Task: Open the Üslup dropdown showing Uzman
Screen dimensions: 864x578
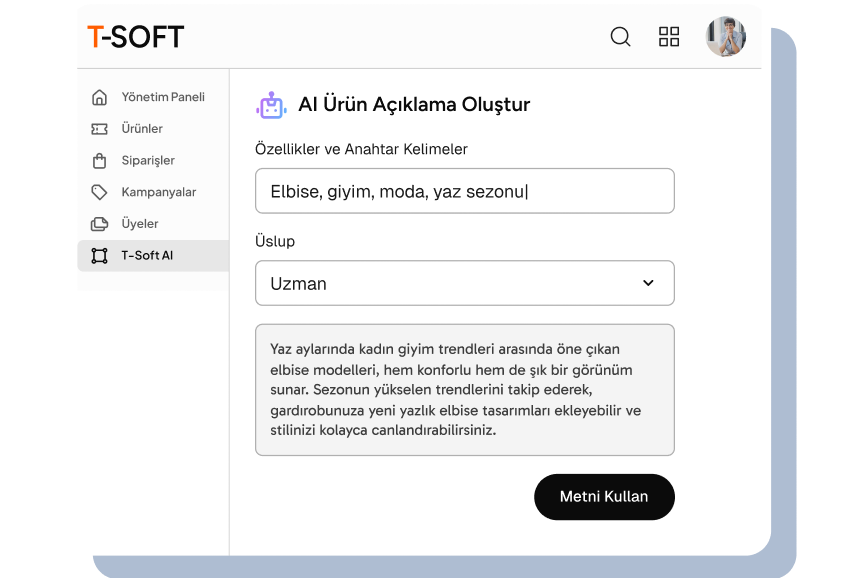Action: click(x=465, y=283)
